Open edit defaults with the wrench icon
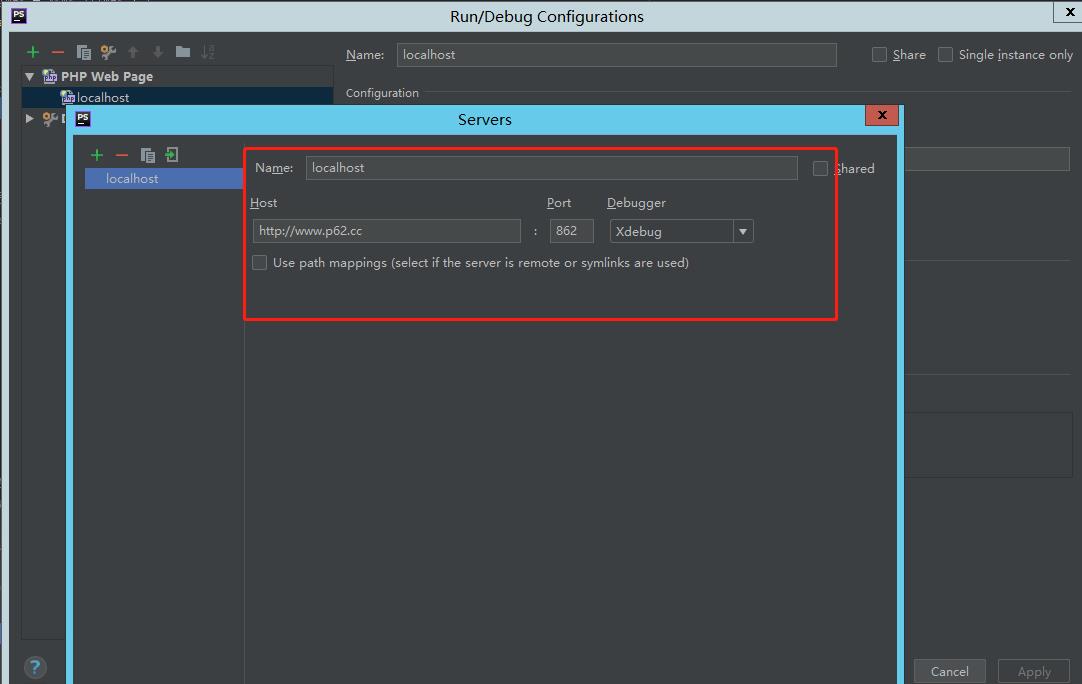The image size is (1082, 684). 108,52
